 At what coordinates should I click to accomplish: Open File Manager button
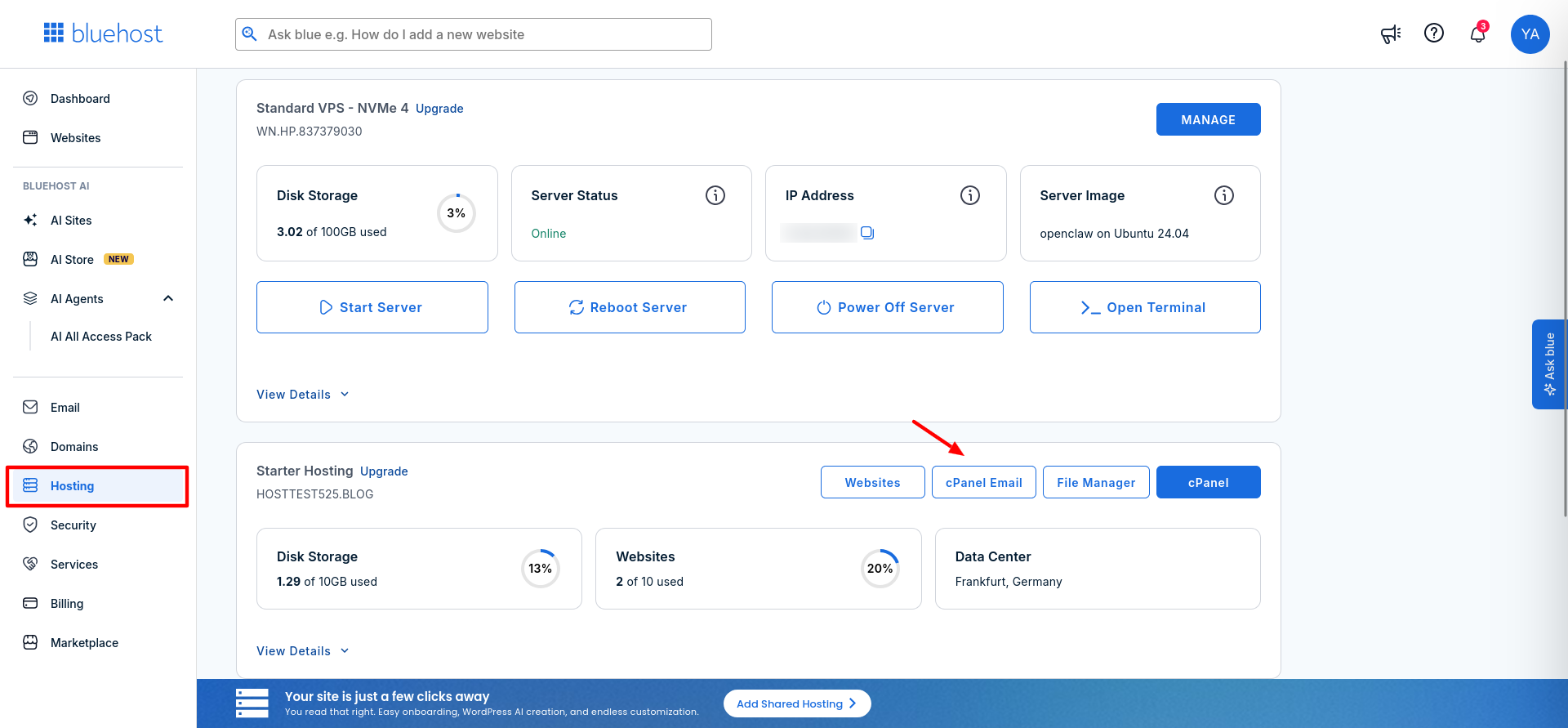click(1096, 482)
